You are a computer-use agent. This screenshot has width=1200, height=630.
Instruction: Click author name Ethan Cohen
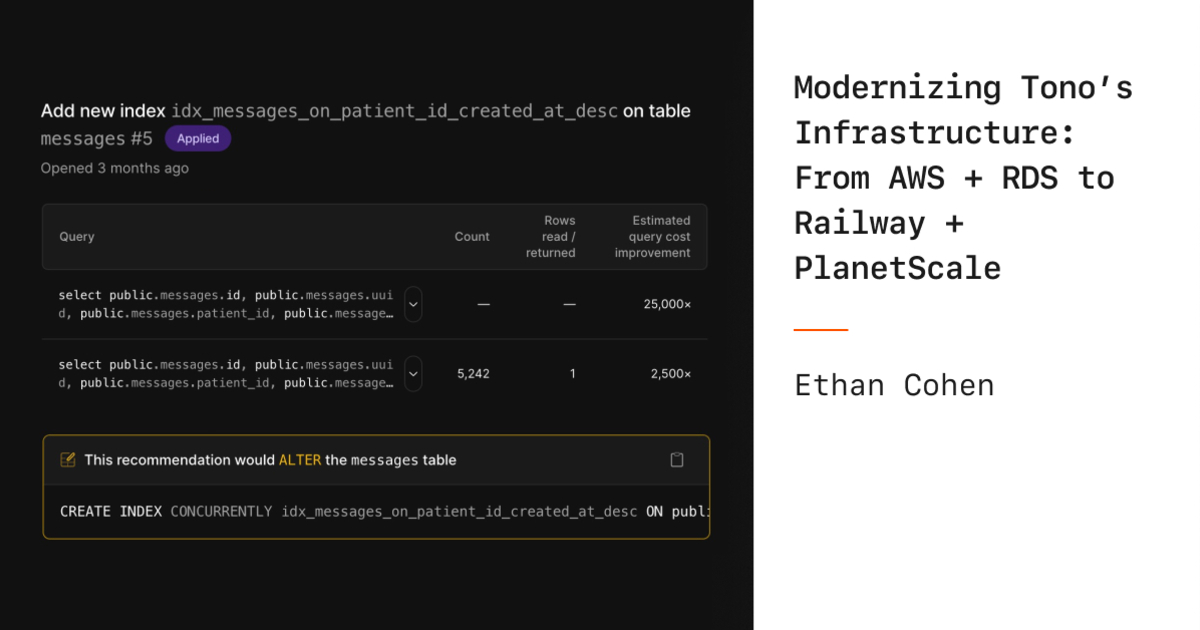click(x=894, y=385)
